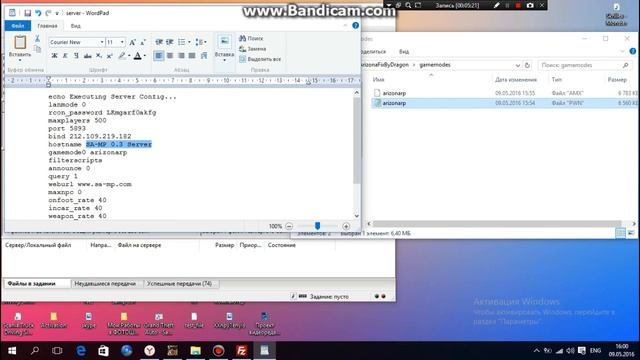Sort Explorer files by Дата изменения column

516,80
